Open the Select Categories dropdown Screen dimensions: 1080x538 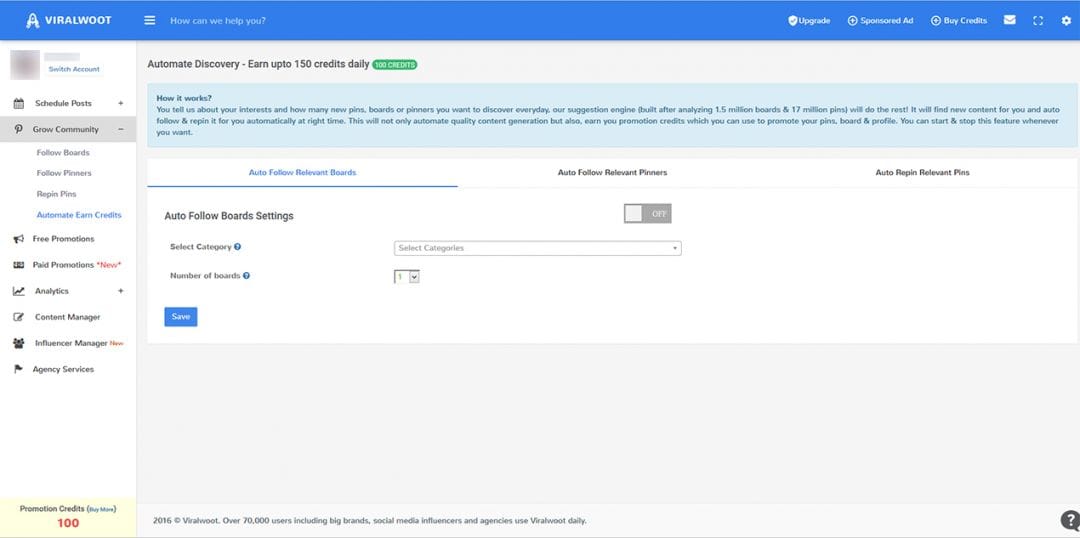click(x=537, y=248)
